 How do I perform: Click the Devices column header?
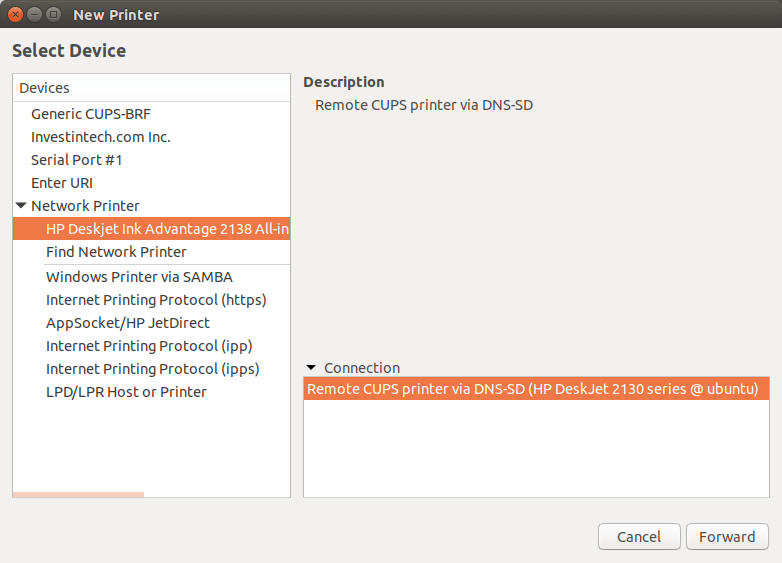pos(151,88)
